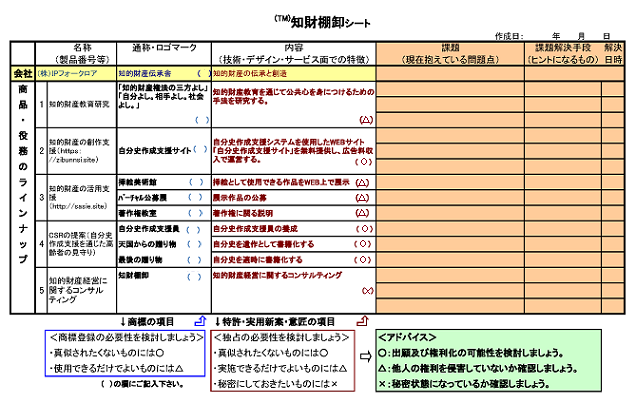Click the ↓商標の項目 label
This screenshot has width=636, height=403.
147,322
